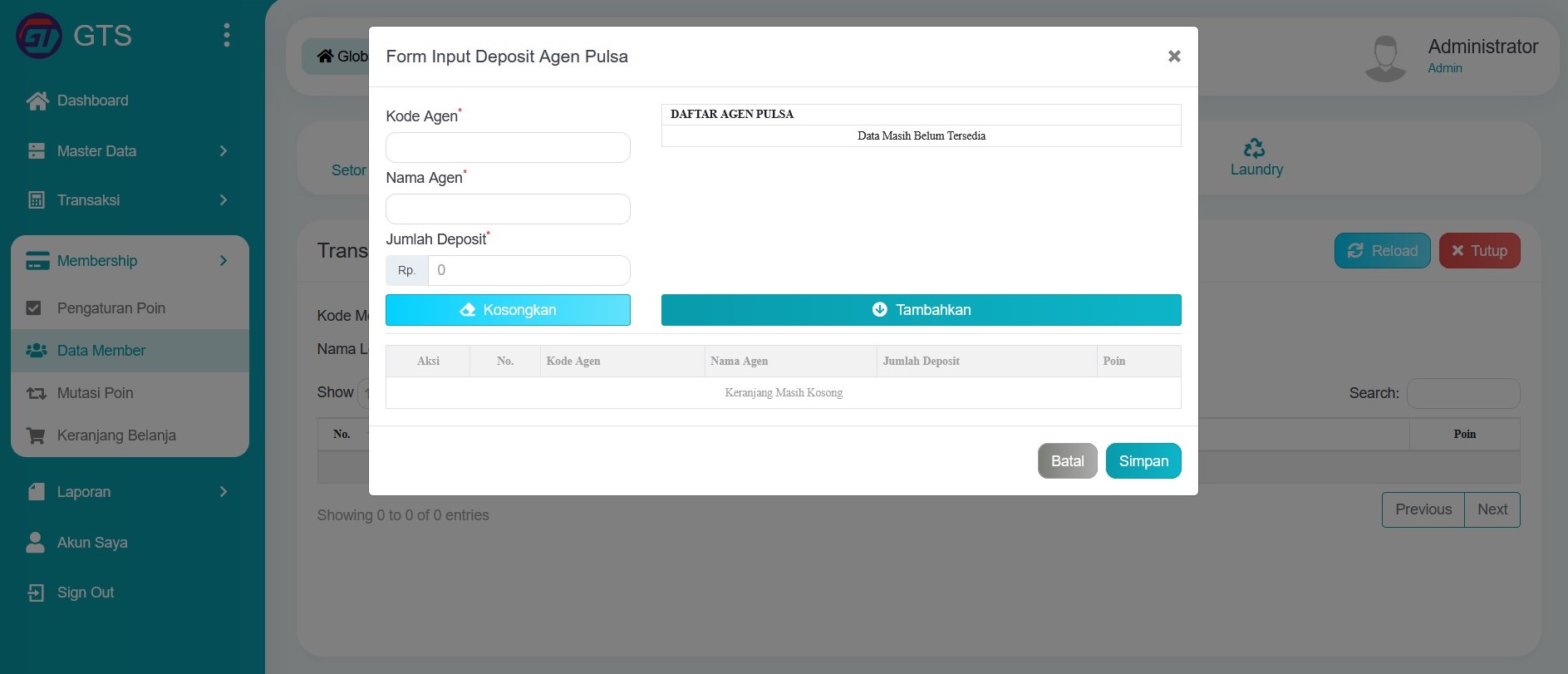Click the Poin header in background table
Screen dimensions: 1568x674
[1465, 434]
